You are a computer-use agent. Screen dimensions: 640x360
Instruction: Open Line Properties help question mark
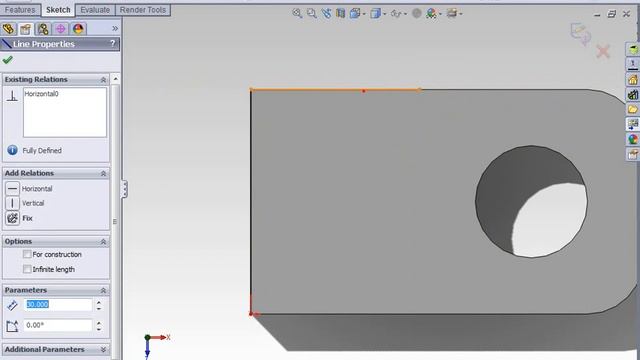pos(113,43)
